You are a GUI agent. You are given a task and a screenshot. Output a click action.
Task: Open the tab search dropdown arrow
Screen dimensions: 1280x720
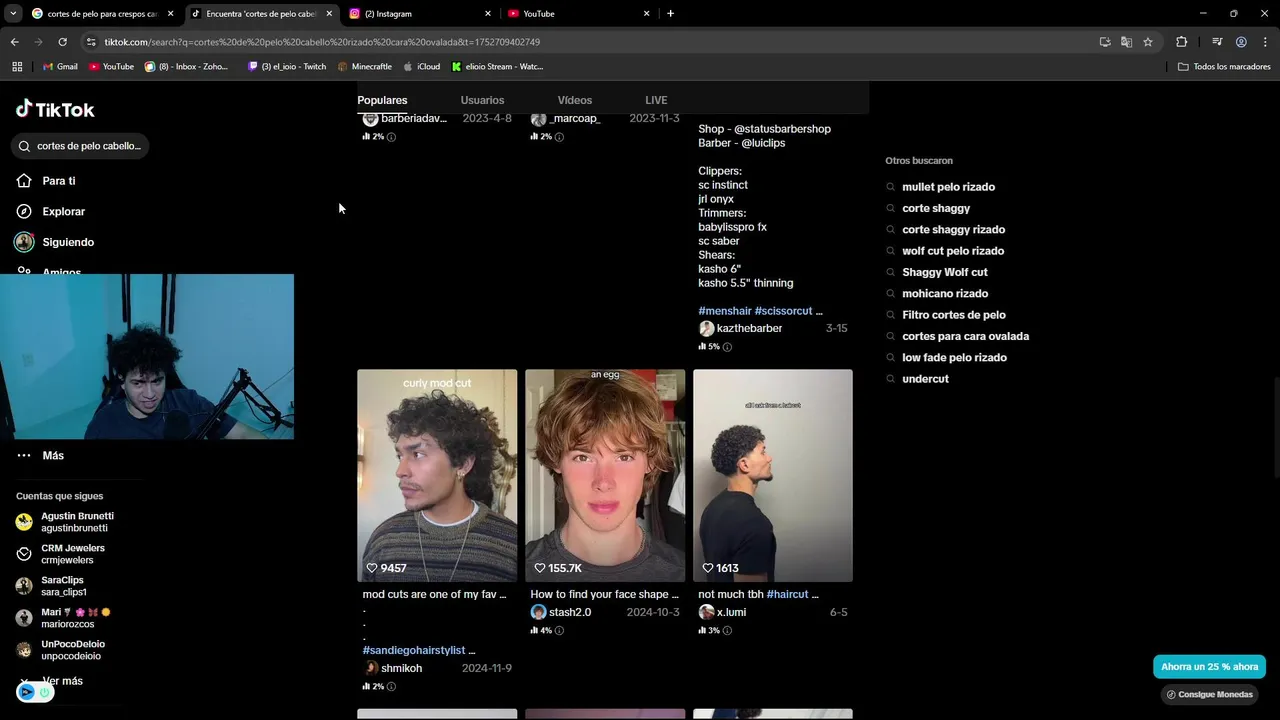(13, 14)
